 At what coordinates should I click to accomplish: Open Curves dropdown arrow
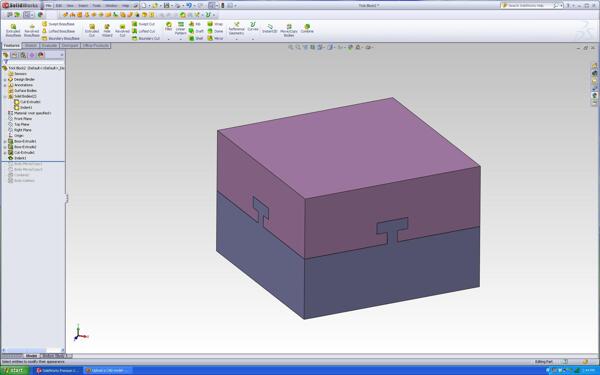pos(253,39)
